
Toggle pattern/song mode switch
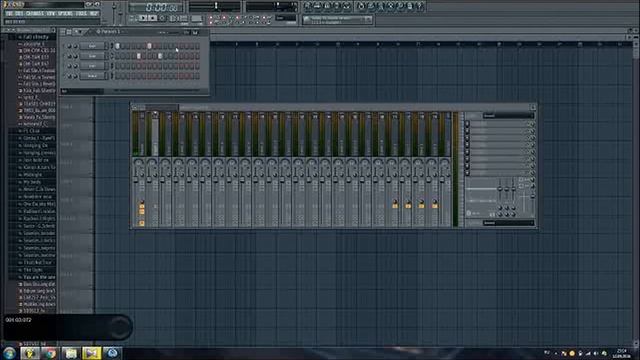click(x=133, y=18)
